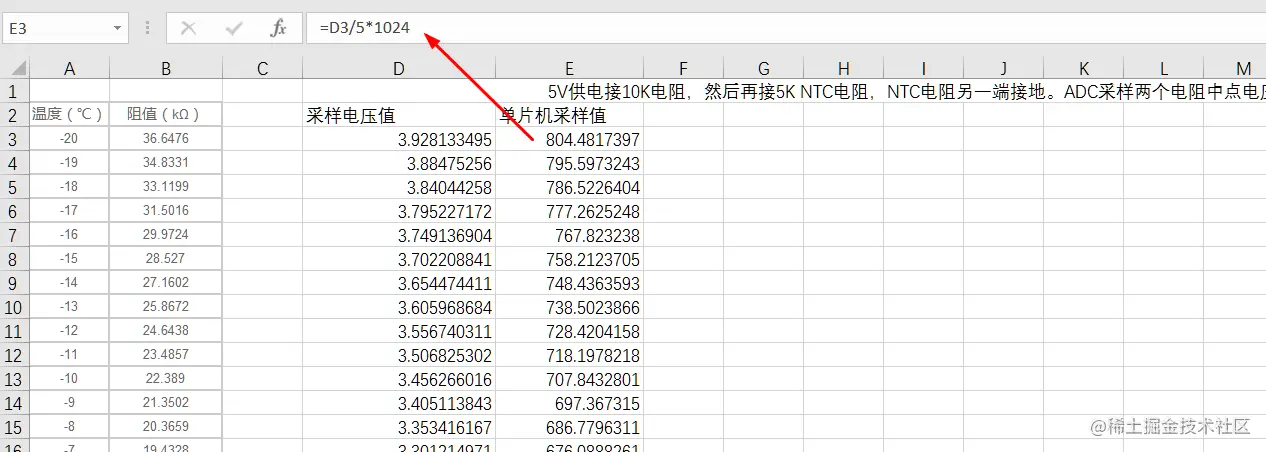Select cell with value 3.556740311
Image resolution: width=1266 pixels, height=452 pixels.
399,331
